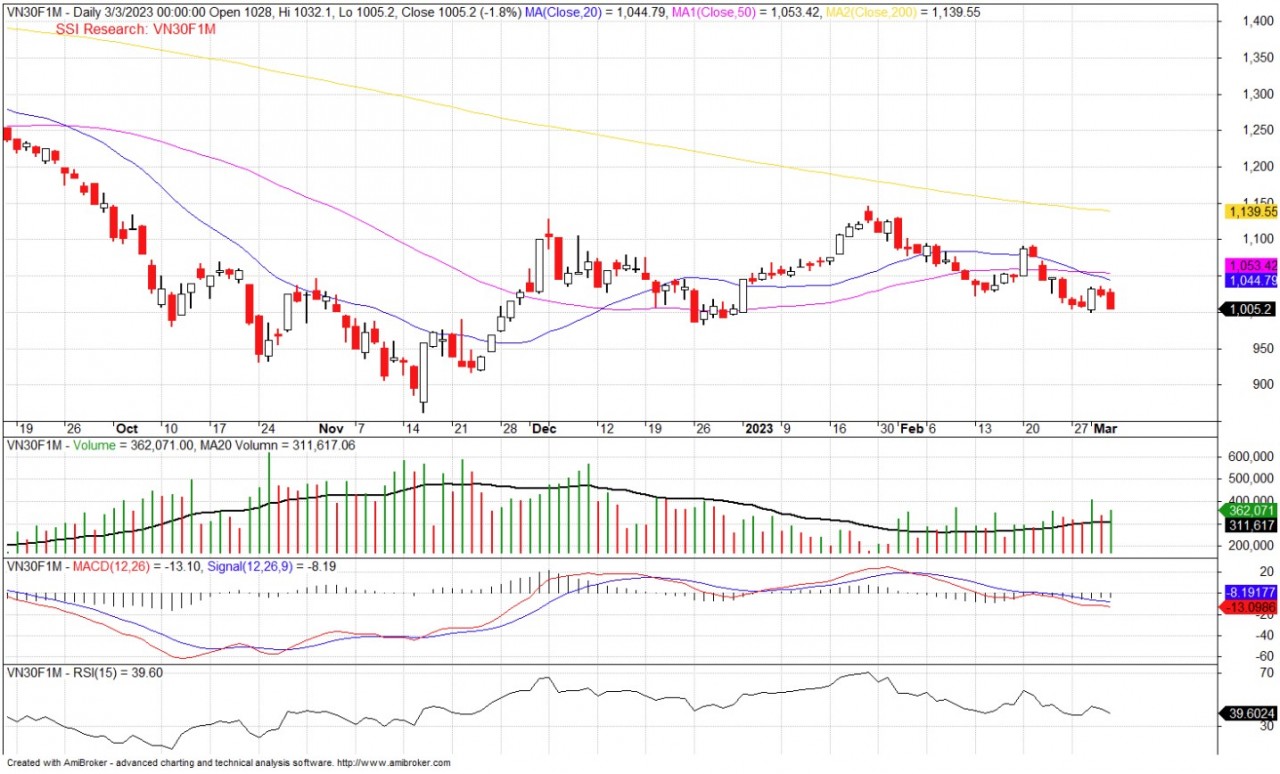Image resolution: width=1280 pixels, height=774 pixels.
Task: Click the 2023 label on date axis
Action: click(x=760, y=428)
